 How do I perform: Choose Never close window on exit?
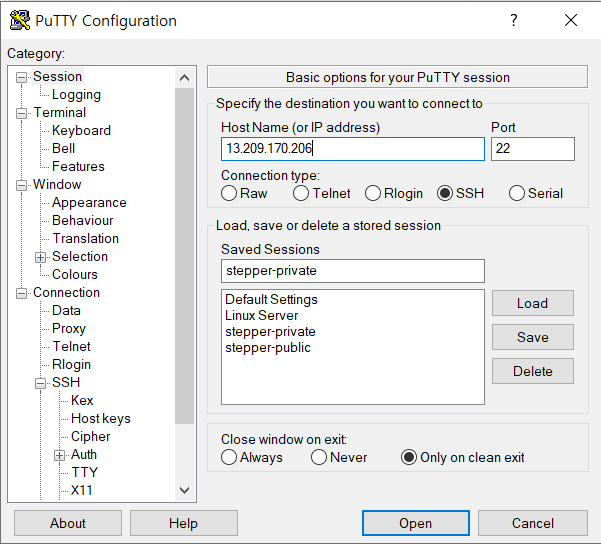tap(339, 457)
